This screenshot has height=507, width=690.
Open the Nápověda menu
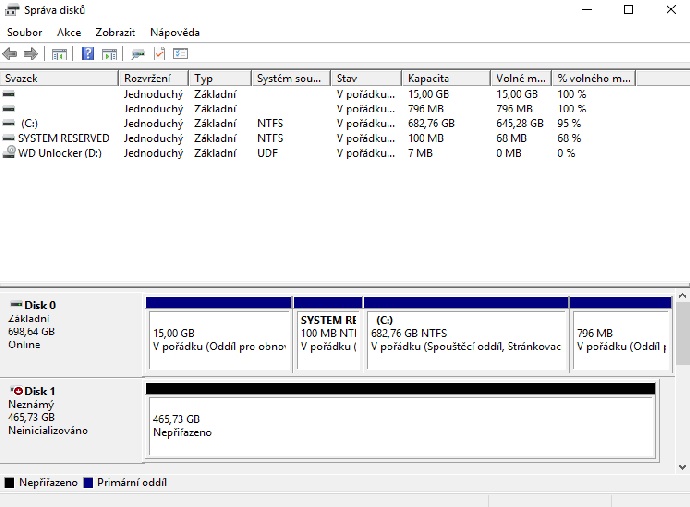(x=175, y=32)
